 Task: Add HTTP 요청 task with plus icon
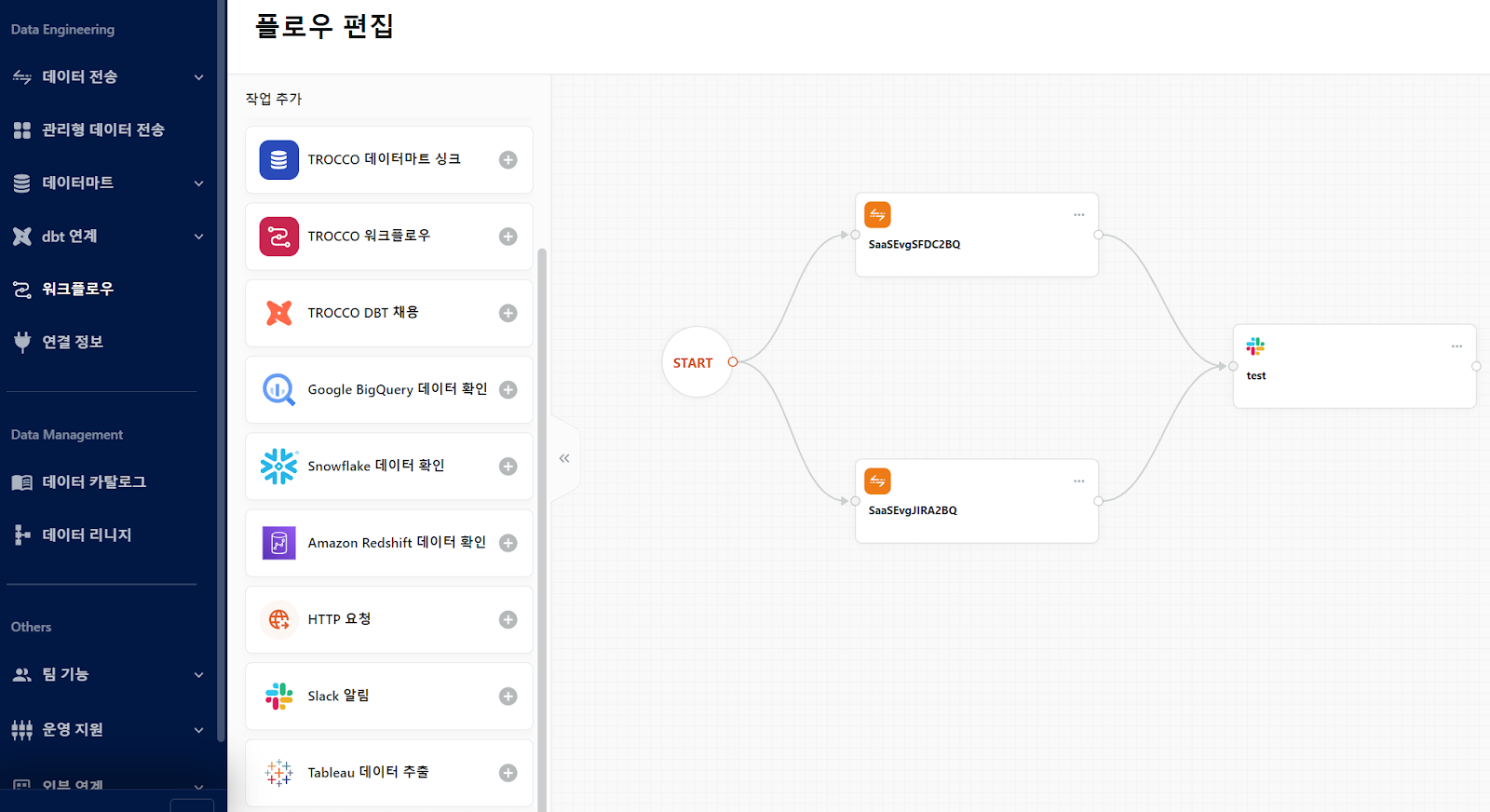508,620
